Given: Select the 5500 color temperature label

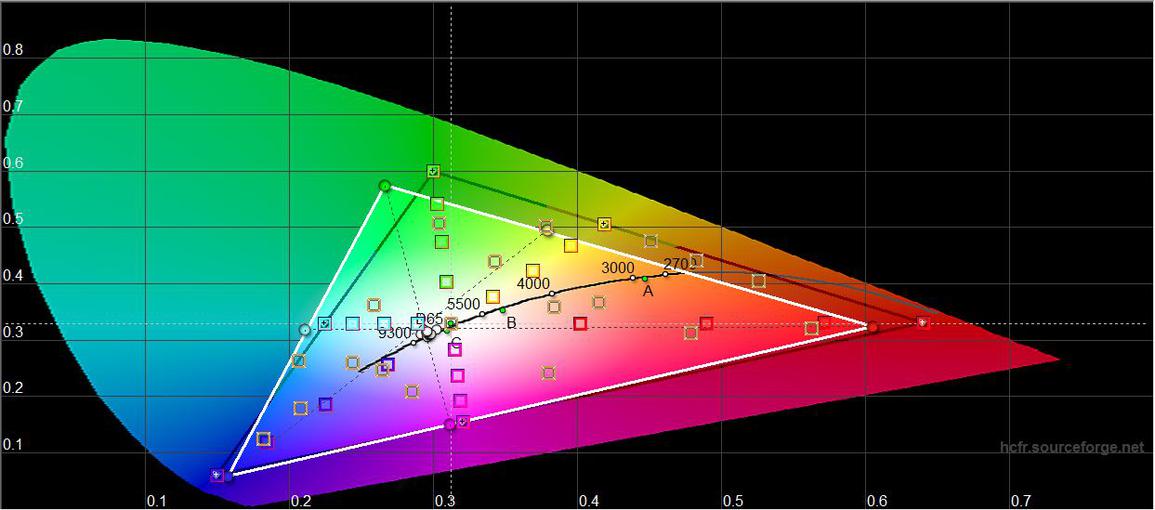Looking at the screenshot, I should coord(463,304).
